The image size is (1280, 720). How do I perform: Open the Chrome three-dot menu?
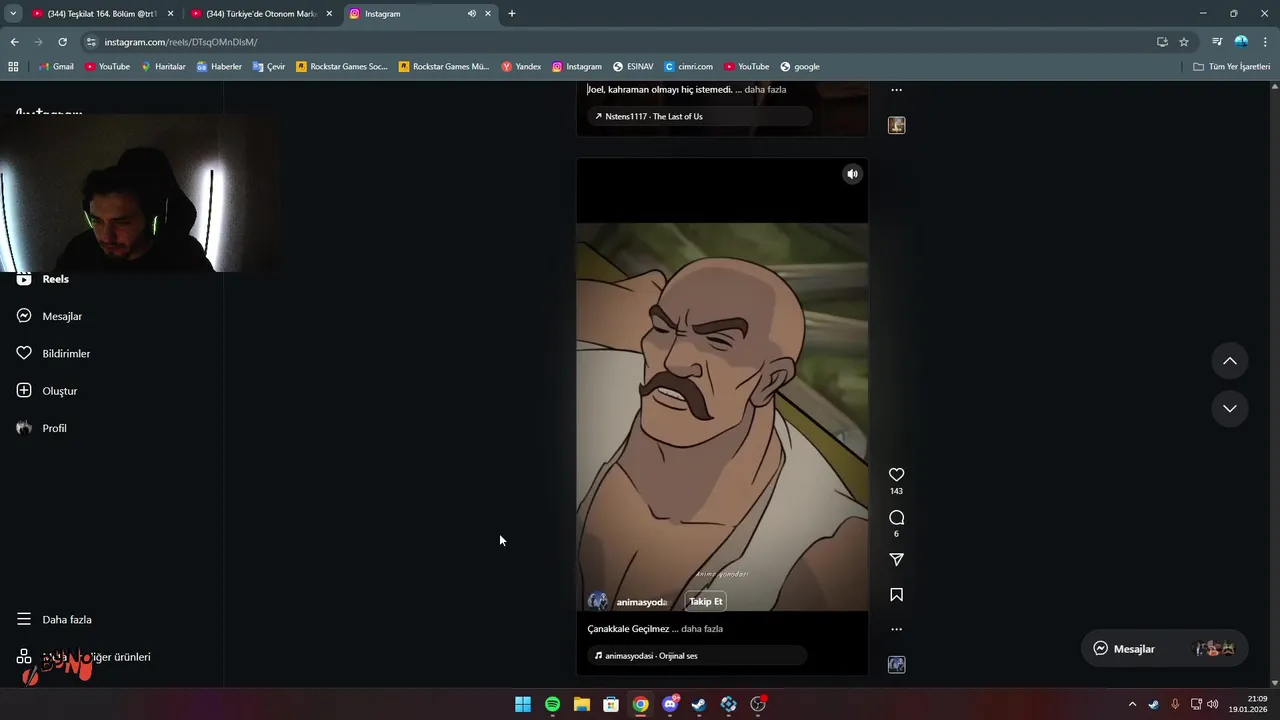click(x=1266, y=42)
